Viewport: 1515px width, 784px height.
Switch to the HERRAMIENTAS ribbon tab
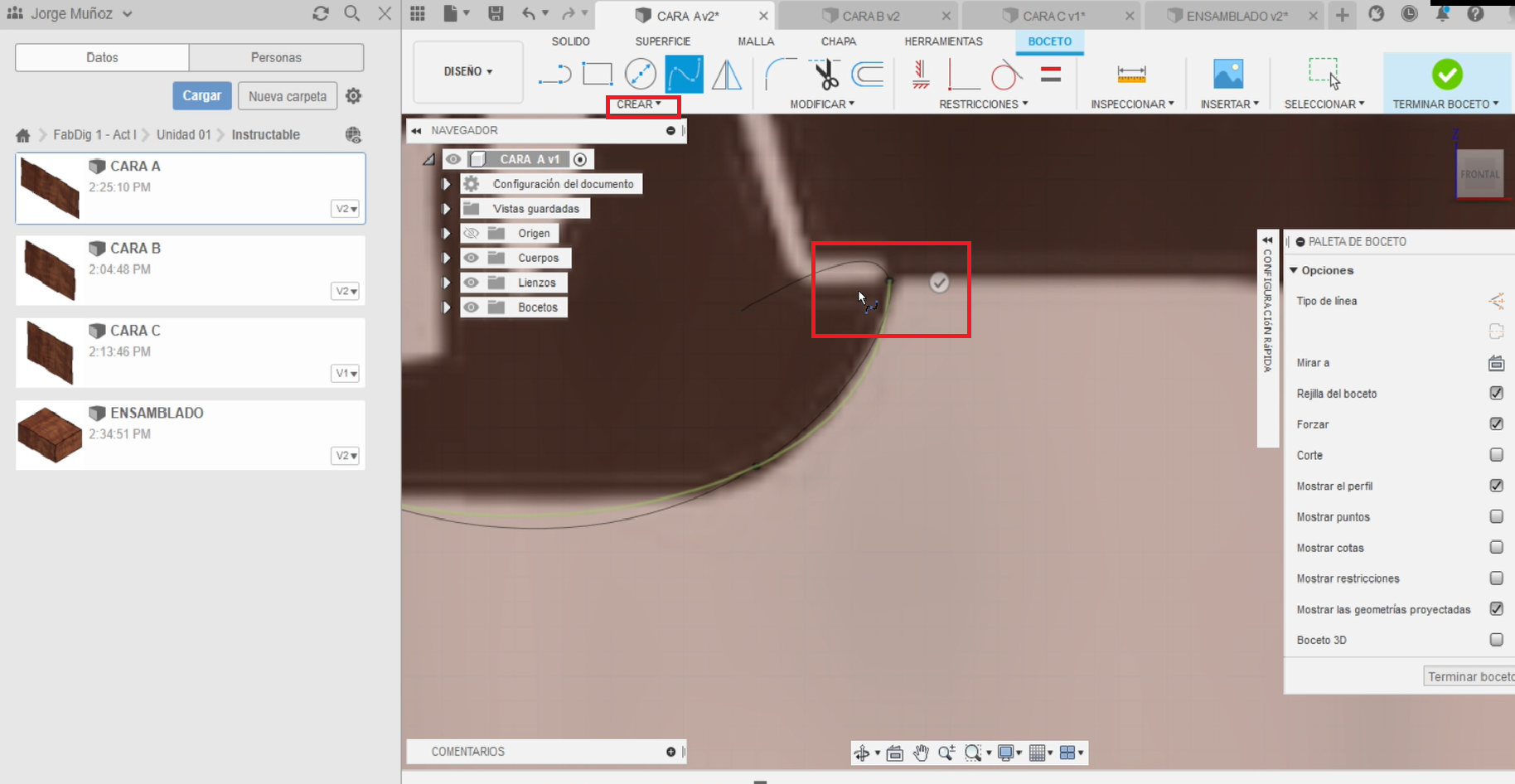click(x=943, y=41)
